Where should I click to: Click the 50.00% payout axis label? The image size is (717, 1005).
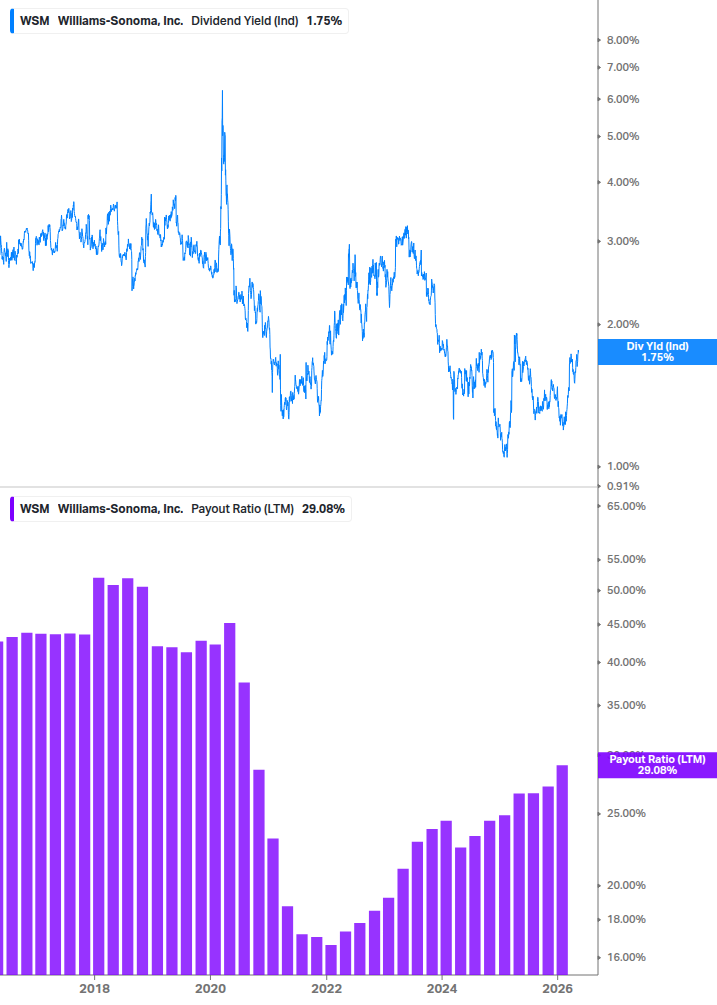click(x=626, y=590)
